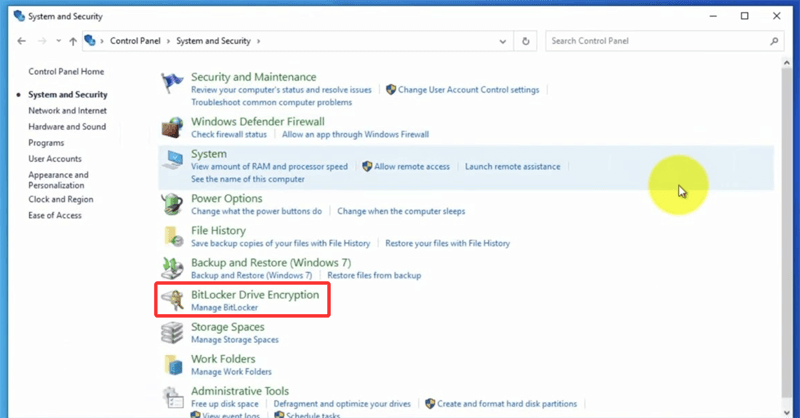Open the address bar history dropdown

[503, 41]
